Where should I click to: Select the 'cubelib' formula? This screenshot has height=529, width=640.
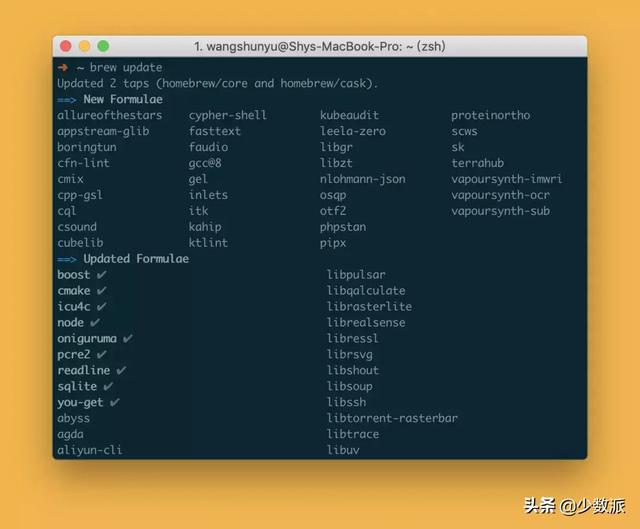[80, 243]
